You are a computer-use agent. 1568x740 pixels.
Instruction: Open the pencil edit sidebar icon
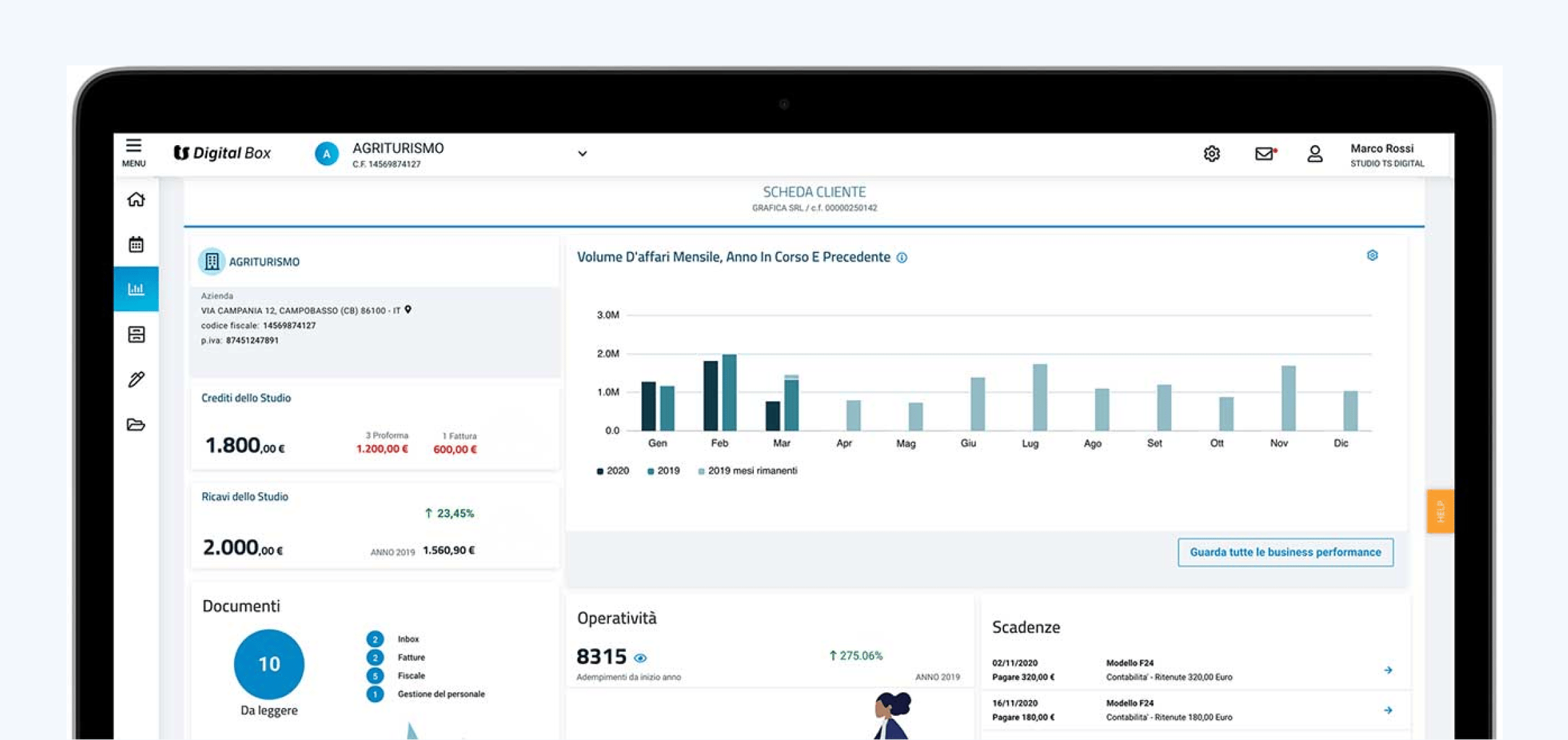click(136, 379)
